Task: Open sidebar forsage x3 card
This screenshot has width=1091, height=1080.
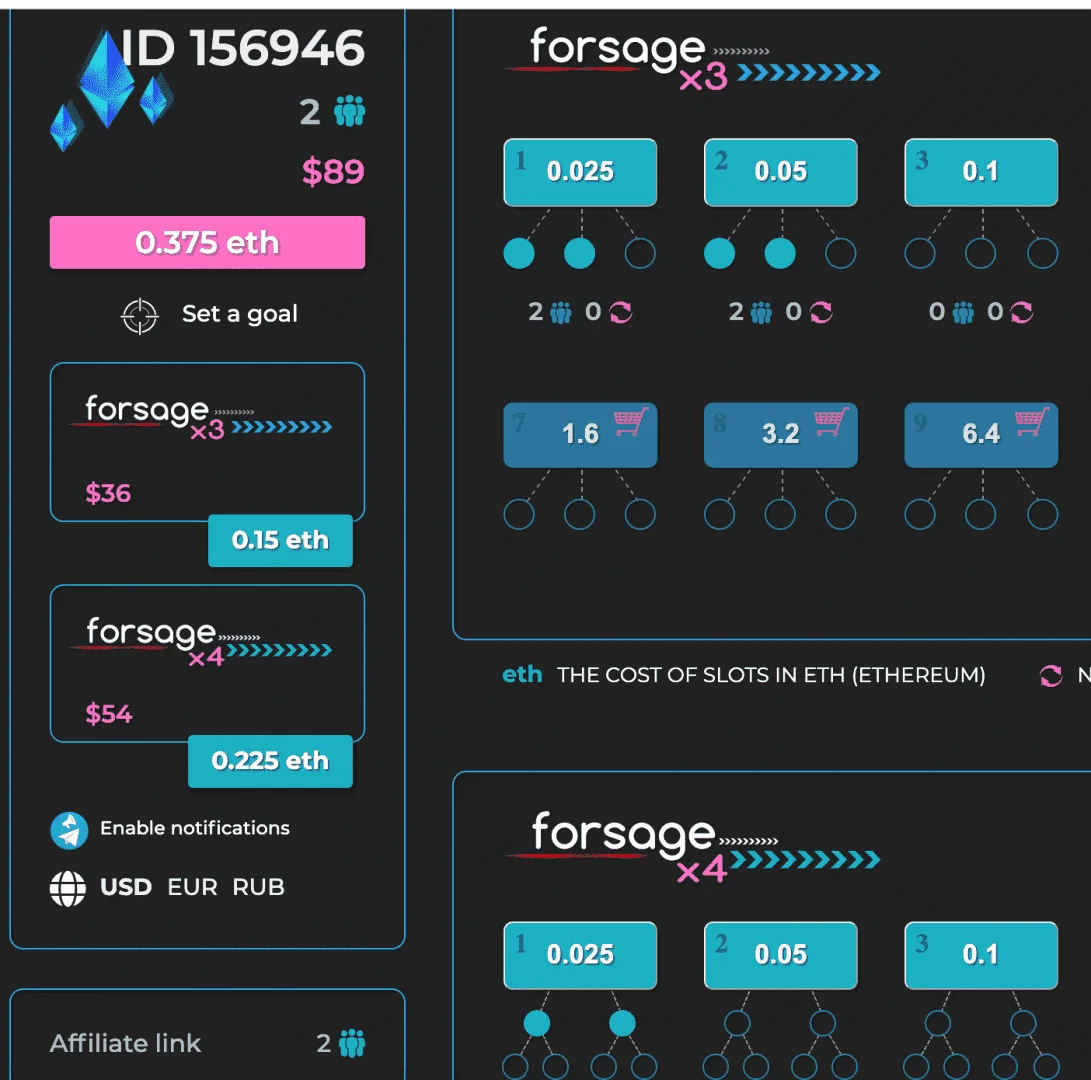Action: pos(207,442)
